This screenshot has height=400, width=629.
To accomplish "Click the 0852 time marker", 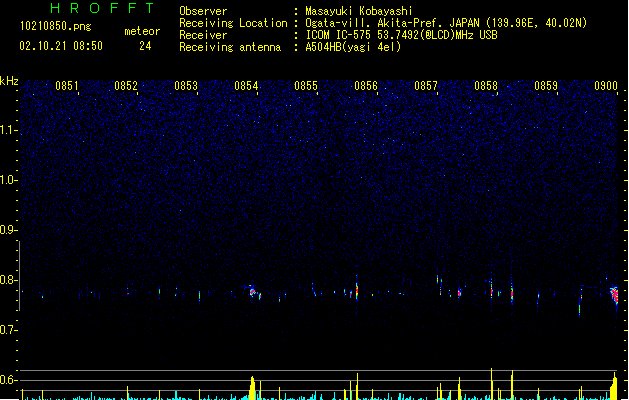I will pyautogui.click(x=126, y=86).
